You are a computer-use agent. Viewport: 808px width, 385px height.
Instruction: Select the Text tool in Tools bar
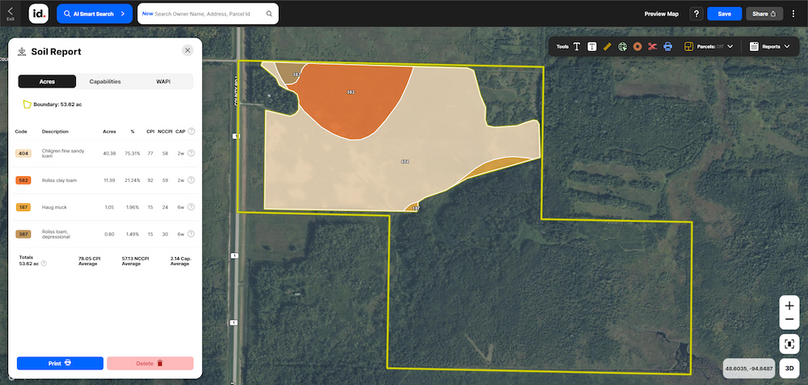click(x=577, y=46)
